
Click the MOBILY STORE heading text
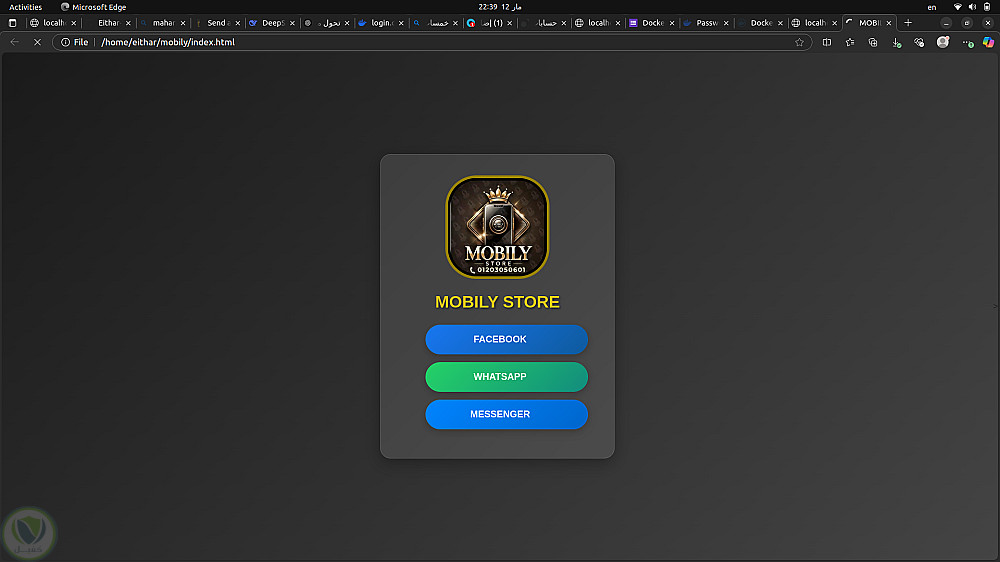(x=497, y=302)
